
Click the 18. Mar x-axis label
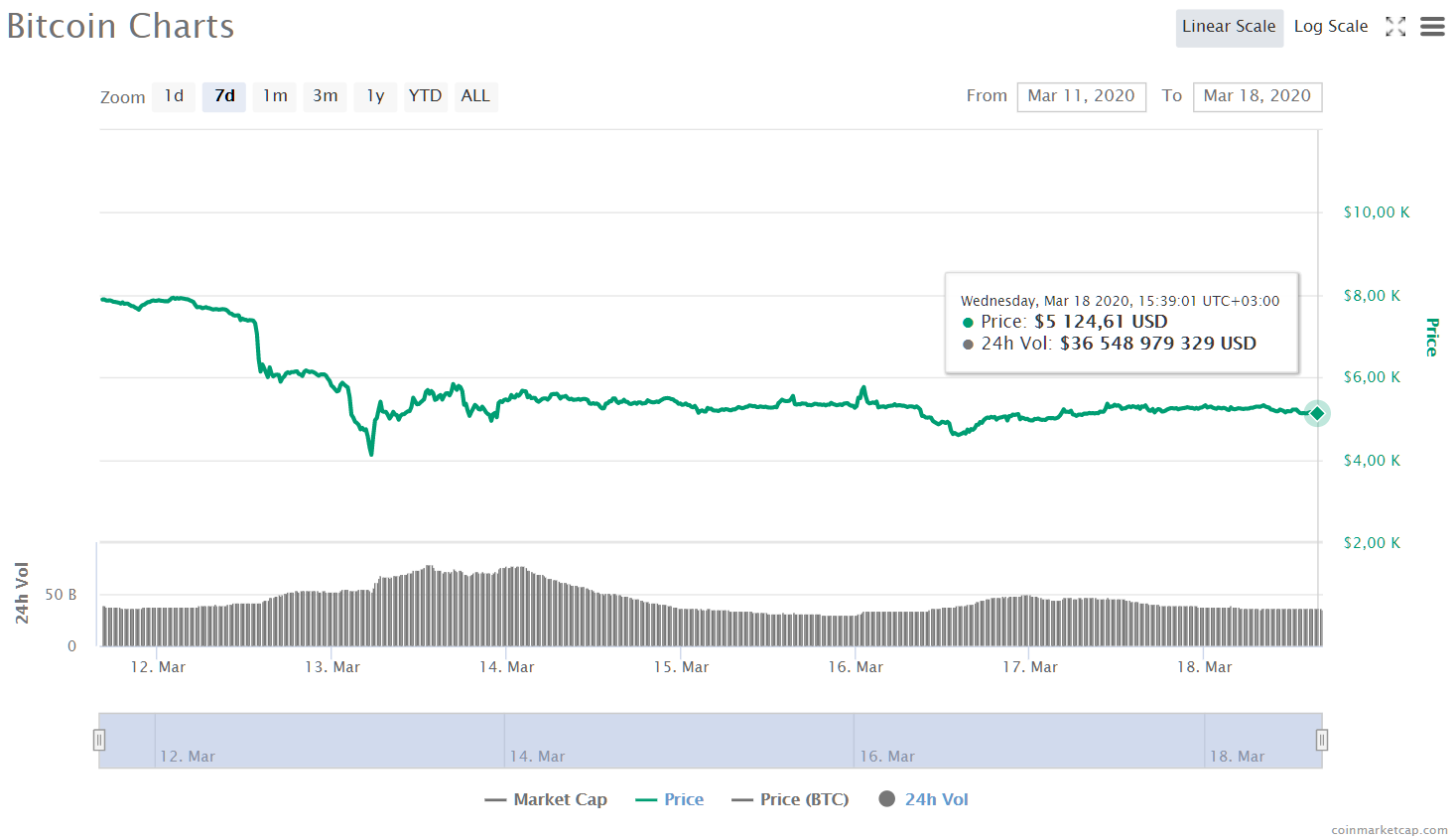1205,667
